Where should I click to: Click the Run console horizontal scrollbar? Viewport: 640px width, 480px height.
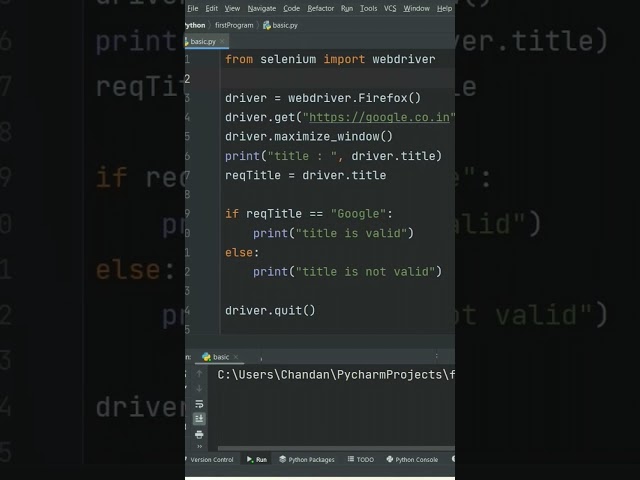point(336,448)
